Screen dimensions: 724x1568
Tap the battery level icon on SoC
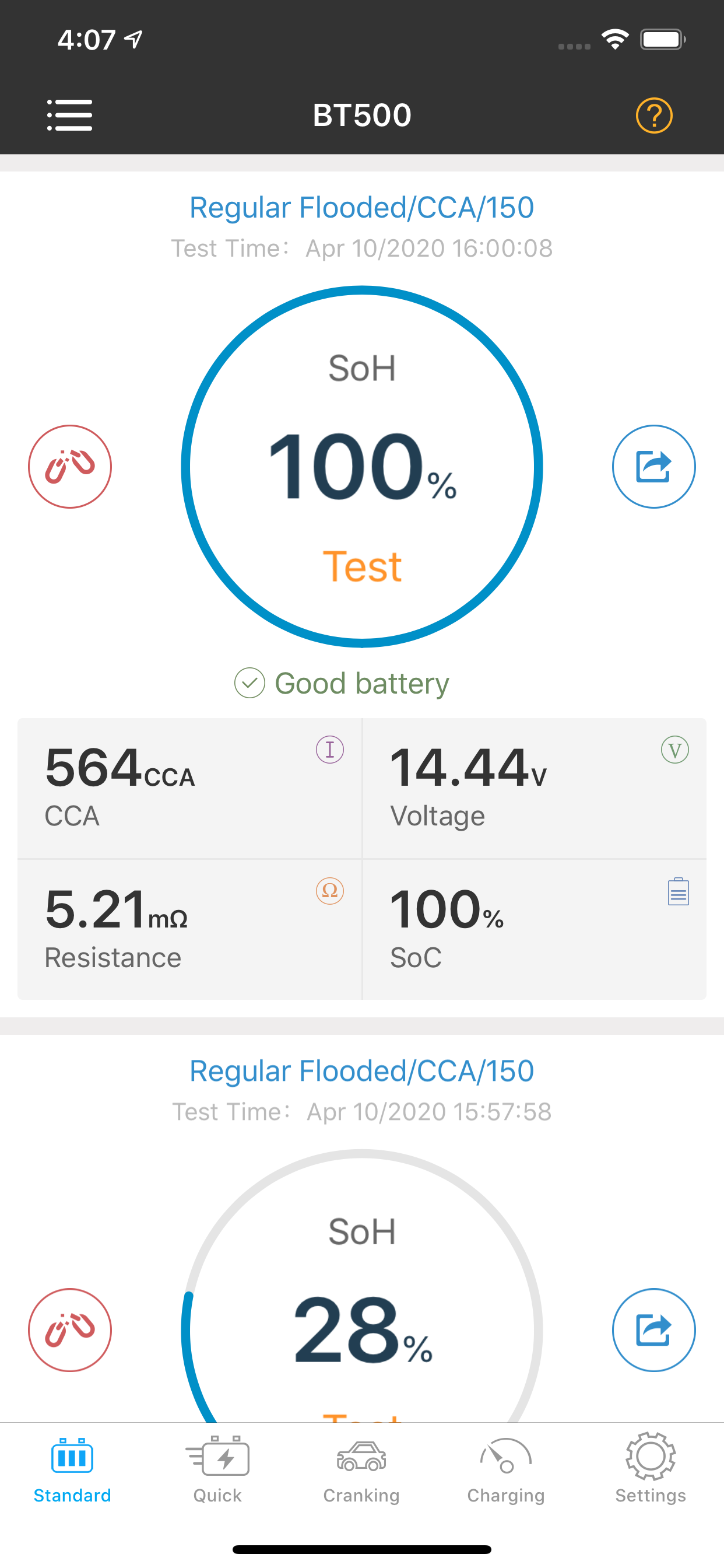point(678,892)
